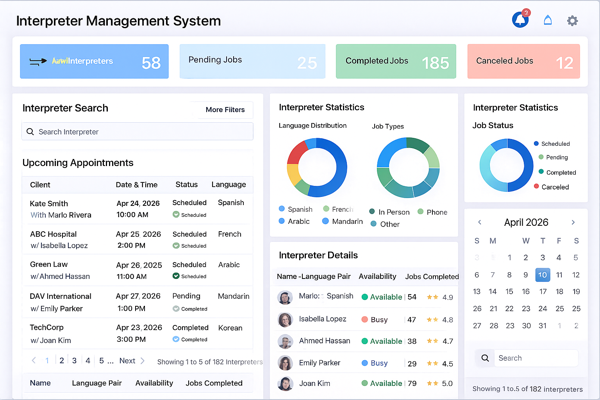Open the Canceled Jobs 12 card
600x400 pixels.
523,61
